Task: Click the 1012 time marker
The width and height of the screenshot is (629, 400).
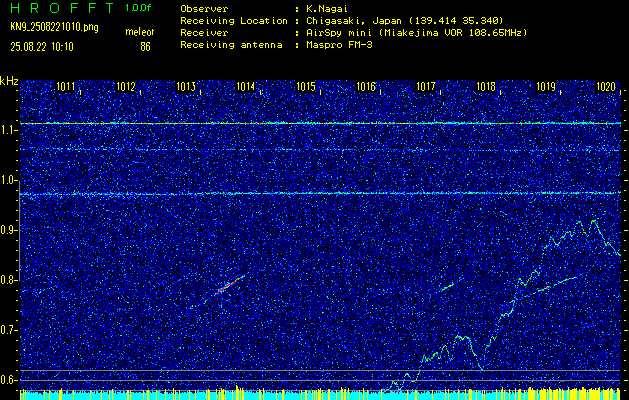Action: coord(126,87)
